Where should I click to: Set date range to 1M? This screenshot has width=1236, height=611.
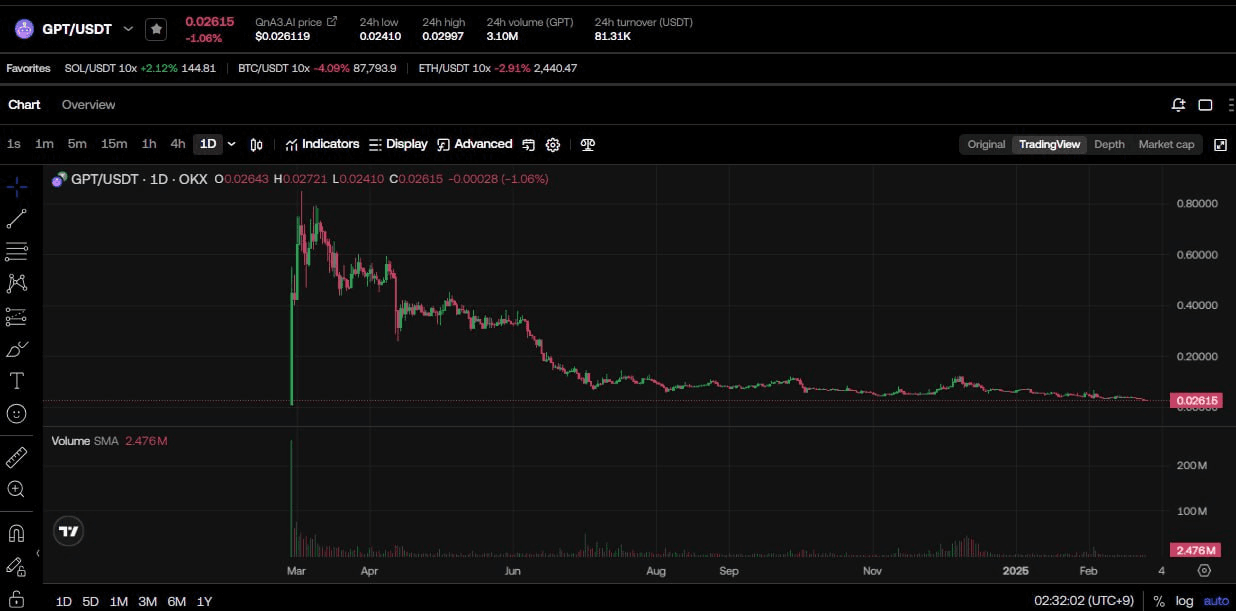click(119, 601)
